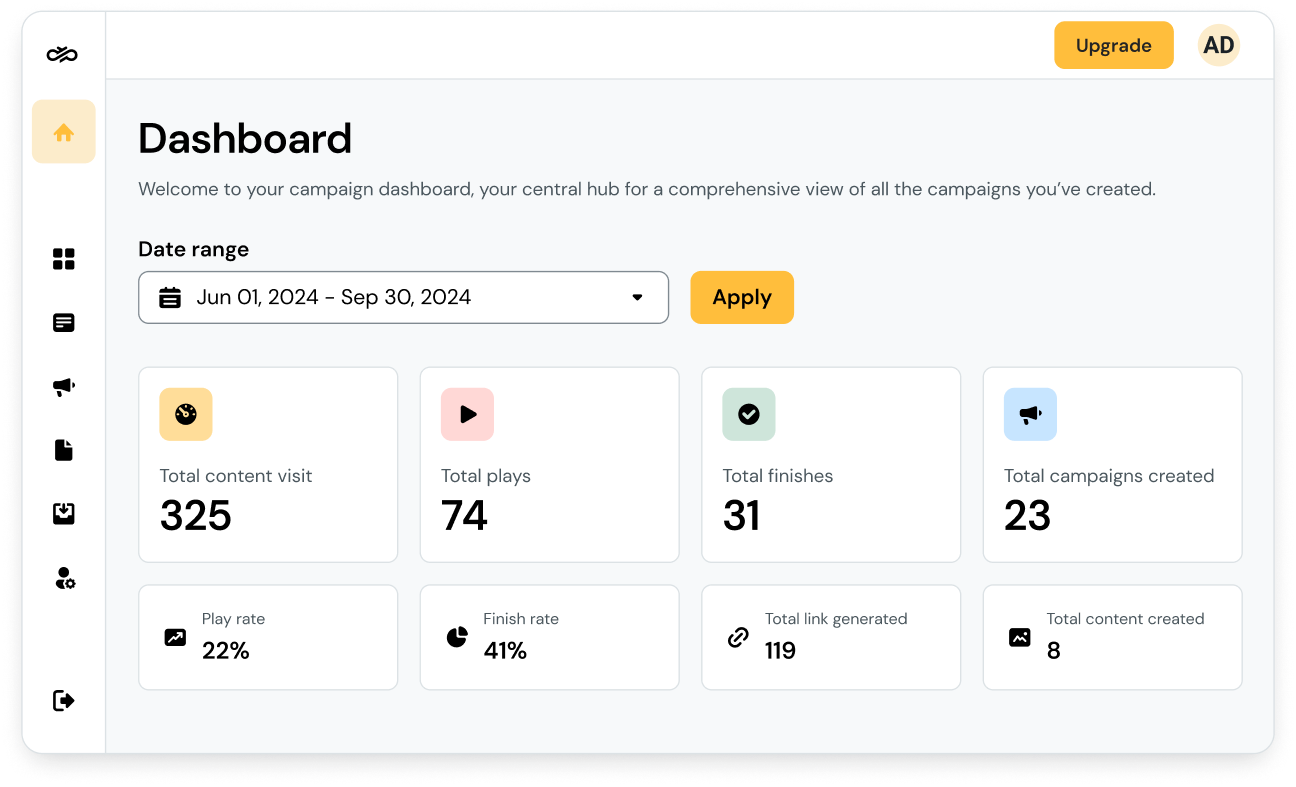The width and height of the screenshot is (1296, 787).
Task: Click the checkmark icon on Total finishes card
Action: click(x=748, y=414)
